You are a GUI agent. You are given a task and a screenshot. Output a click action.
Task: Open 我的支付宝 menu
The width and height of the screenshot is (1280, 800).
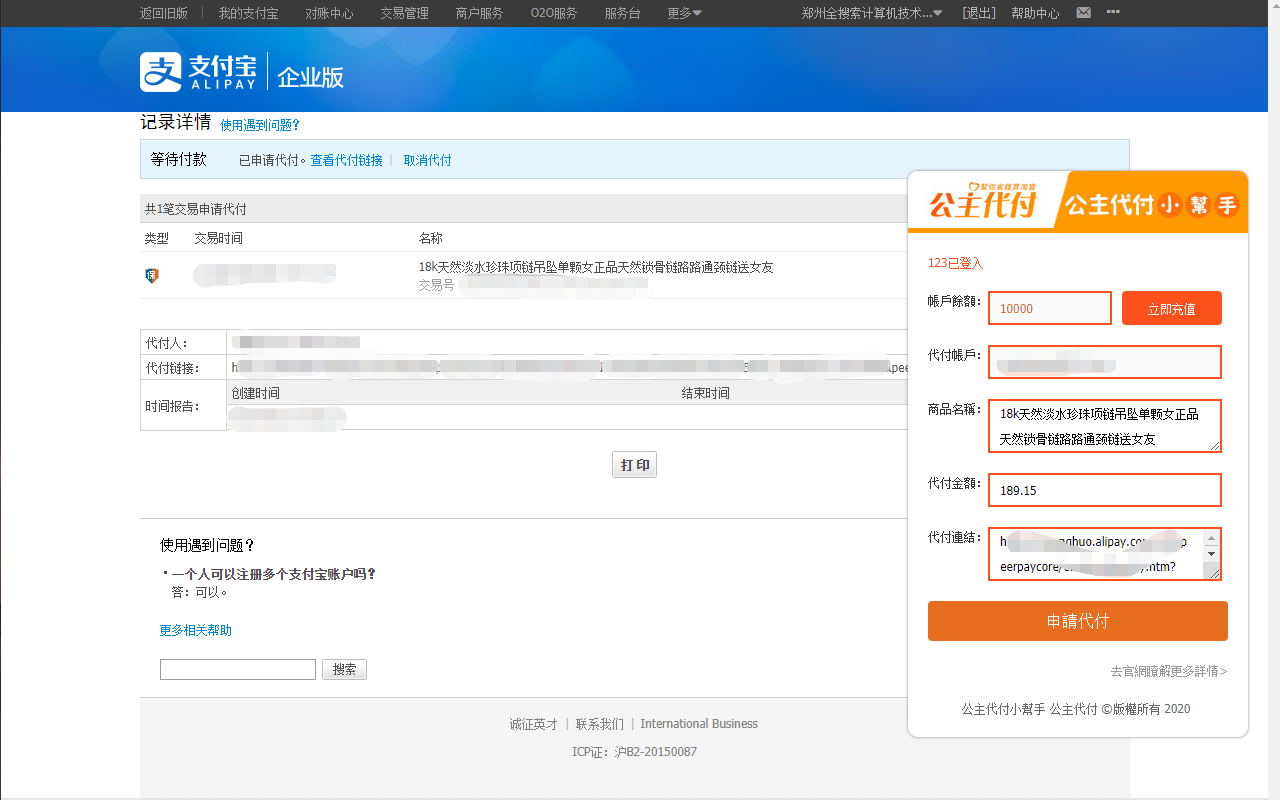click(x=248, y=13)
